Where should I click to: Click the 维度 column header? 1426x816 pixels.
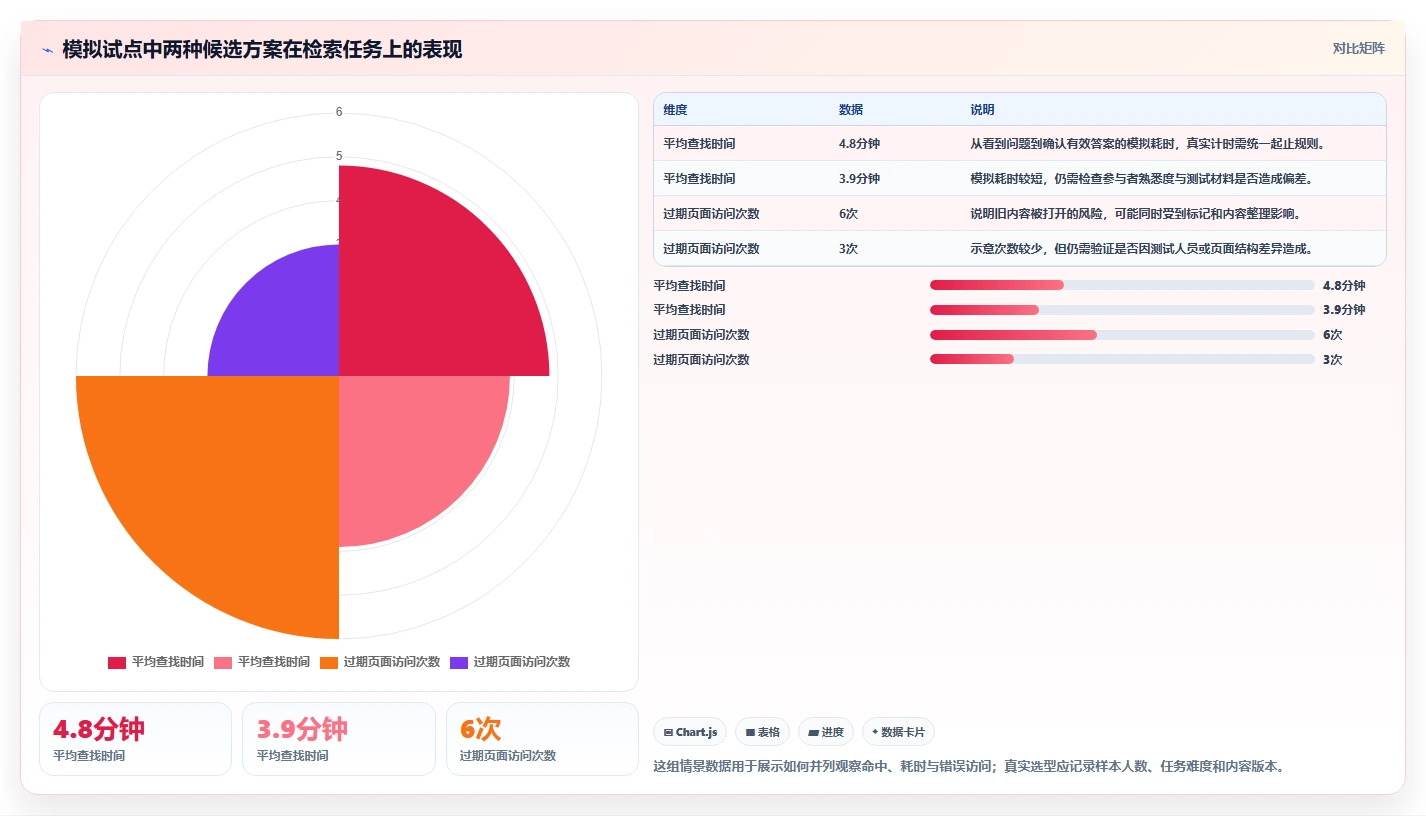675,110
